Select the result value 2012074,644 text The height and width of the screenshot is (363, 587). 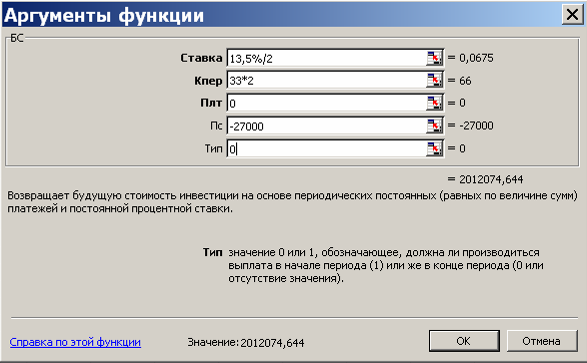pyautogui.click(x=491, y=179)
